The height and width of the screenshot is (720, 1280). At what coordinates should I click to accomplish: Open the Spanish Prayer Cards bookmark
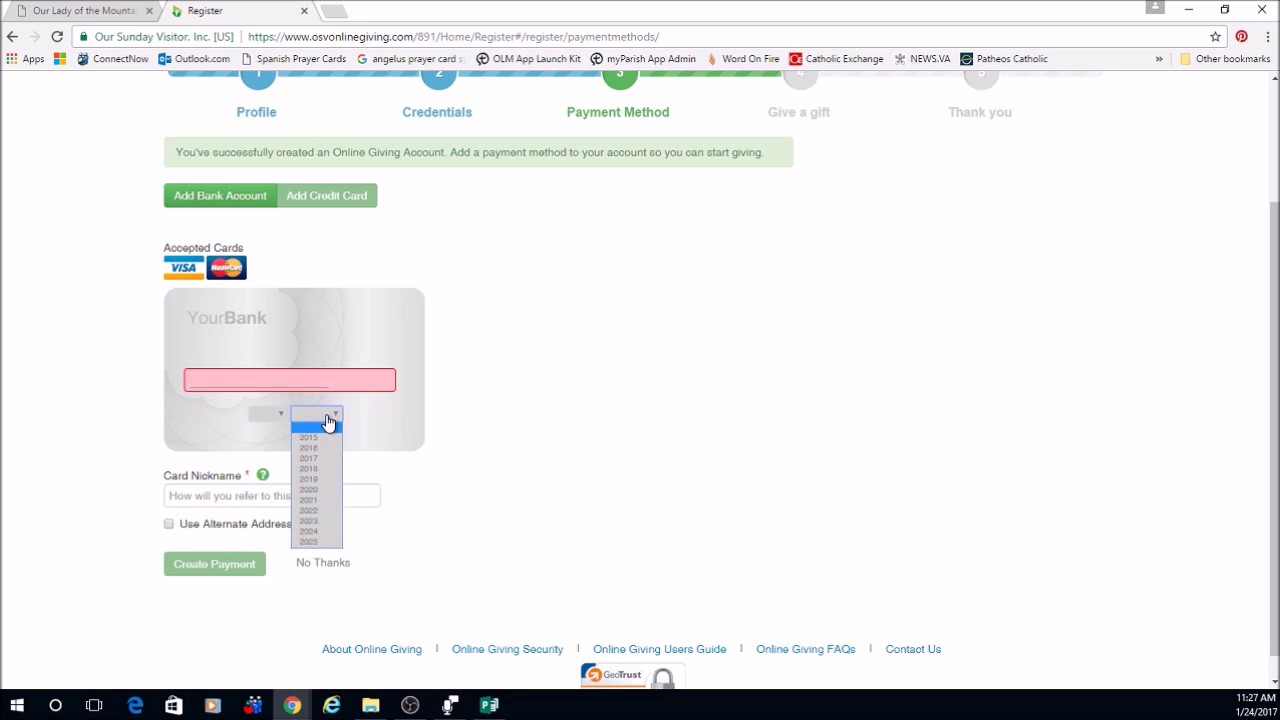pos(293,59)
